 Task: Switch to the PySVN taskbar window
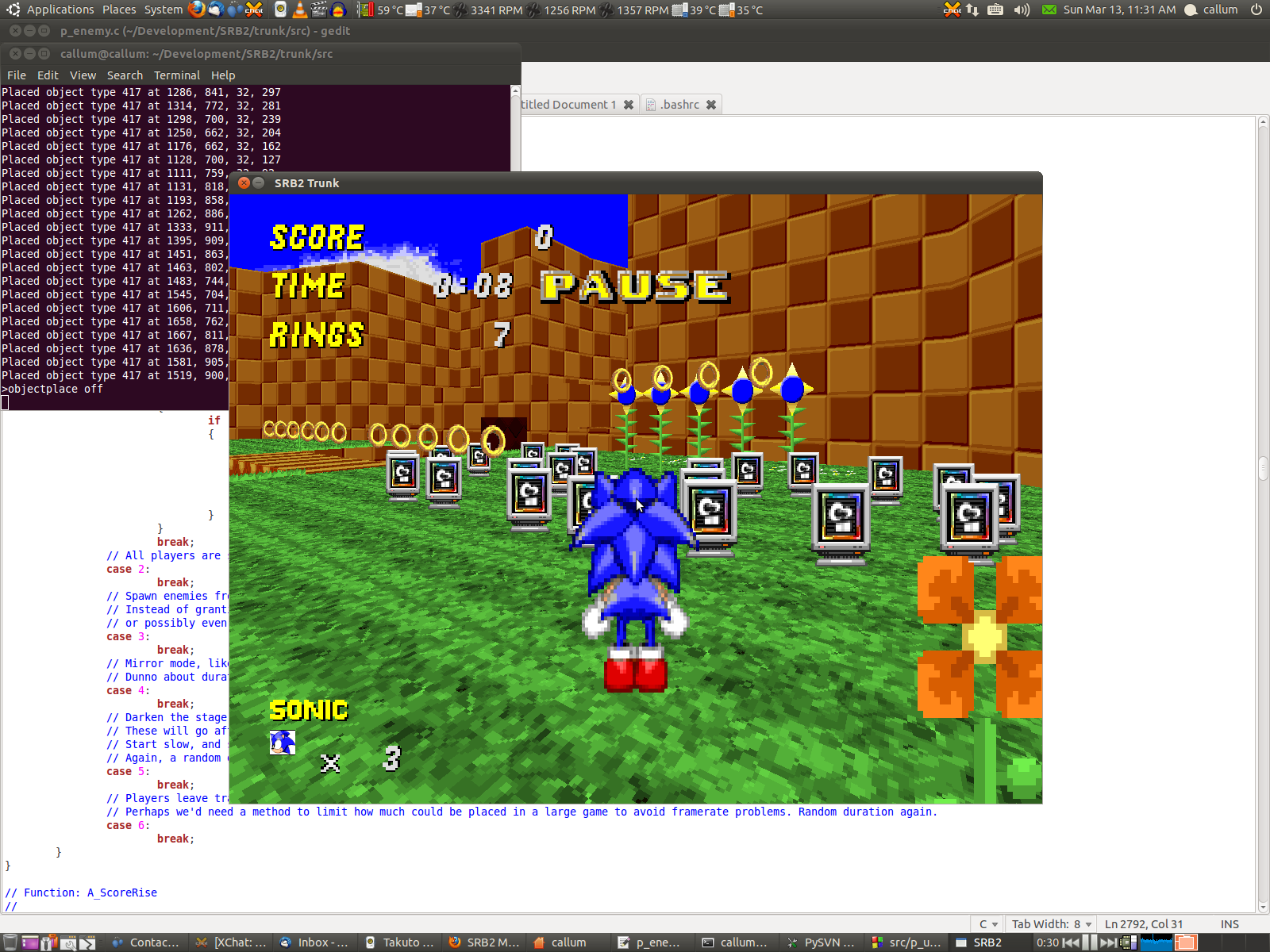[822, 942]
